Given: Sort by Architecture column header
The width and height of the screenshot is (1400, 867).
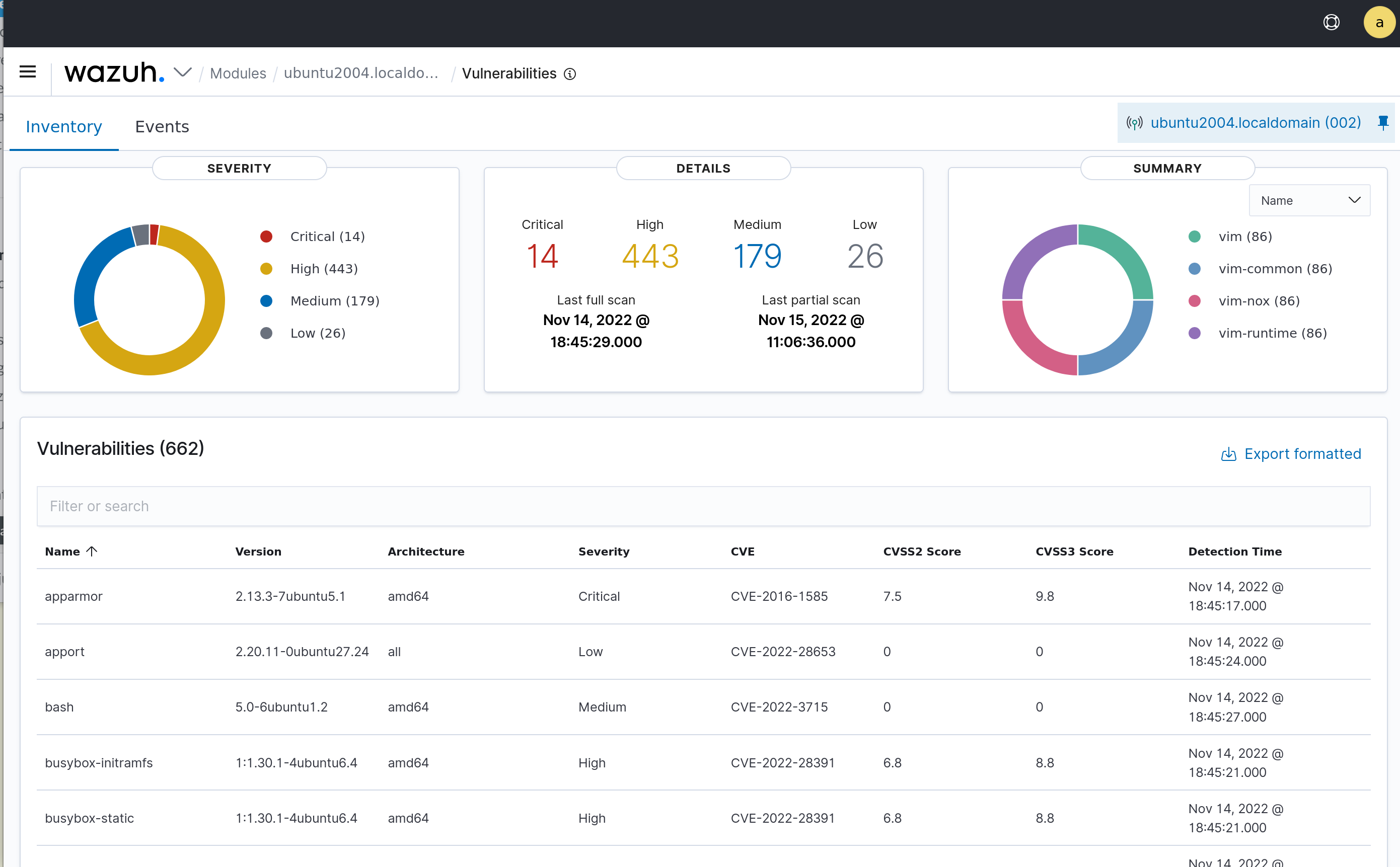Looking at the screenshot, I should pyautogui.click(x=425, y=551).
